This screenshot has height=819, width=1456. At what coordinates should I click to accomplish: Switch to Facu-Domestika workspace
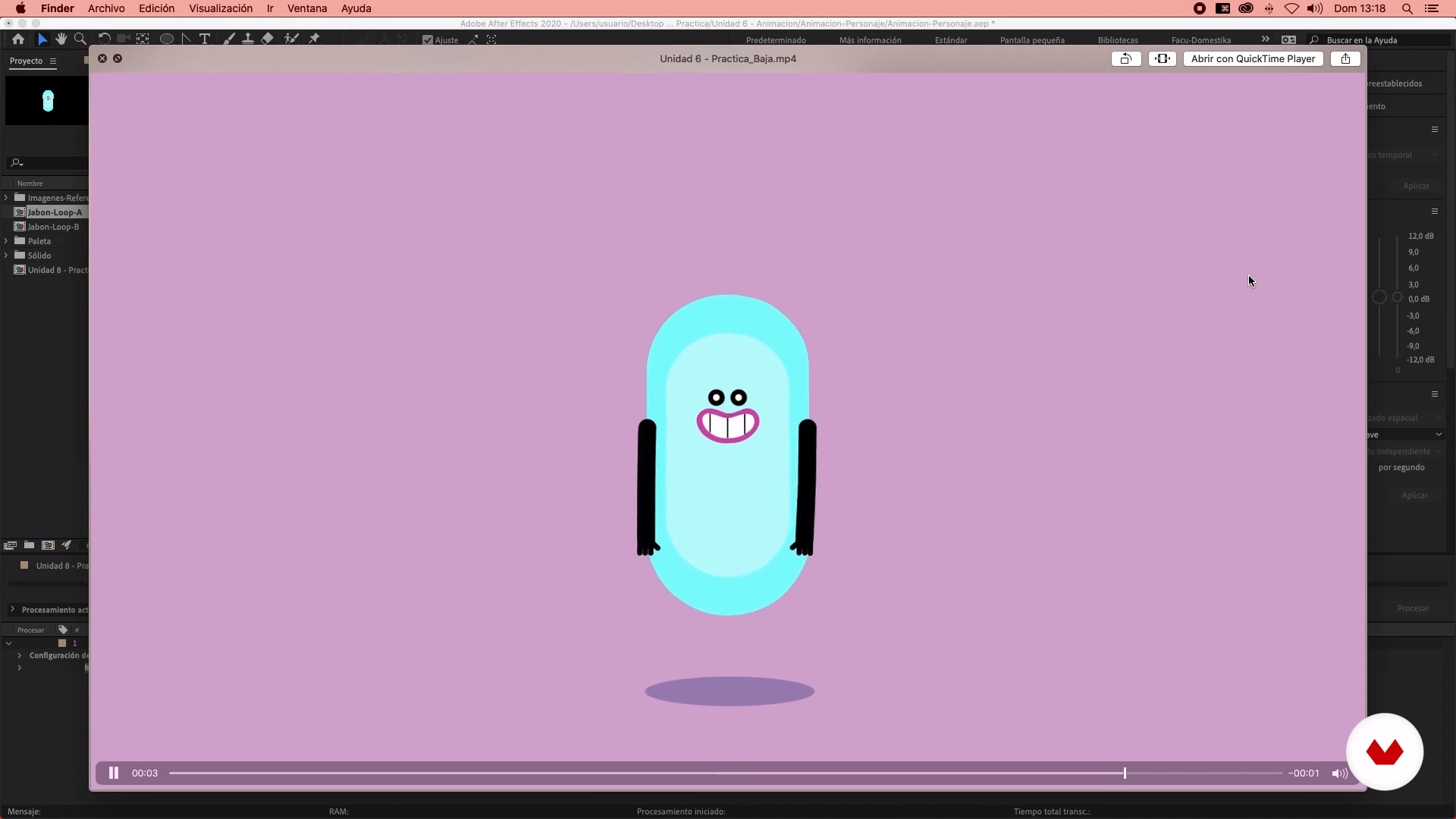(1200, 40)
